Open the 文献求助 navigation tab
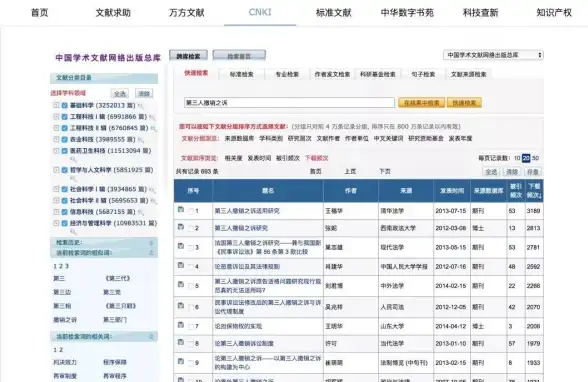Screen dimensions: 588x382 (113, 13)
